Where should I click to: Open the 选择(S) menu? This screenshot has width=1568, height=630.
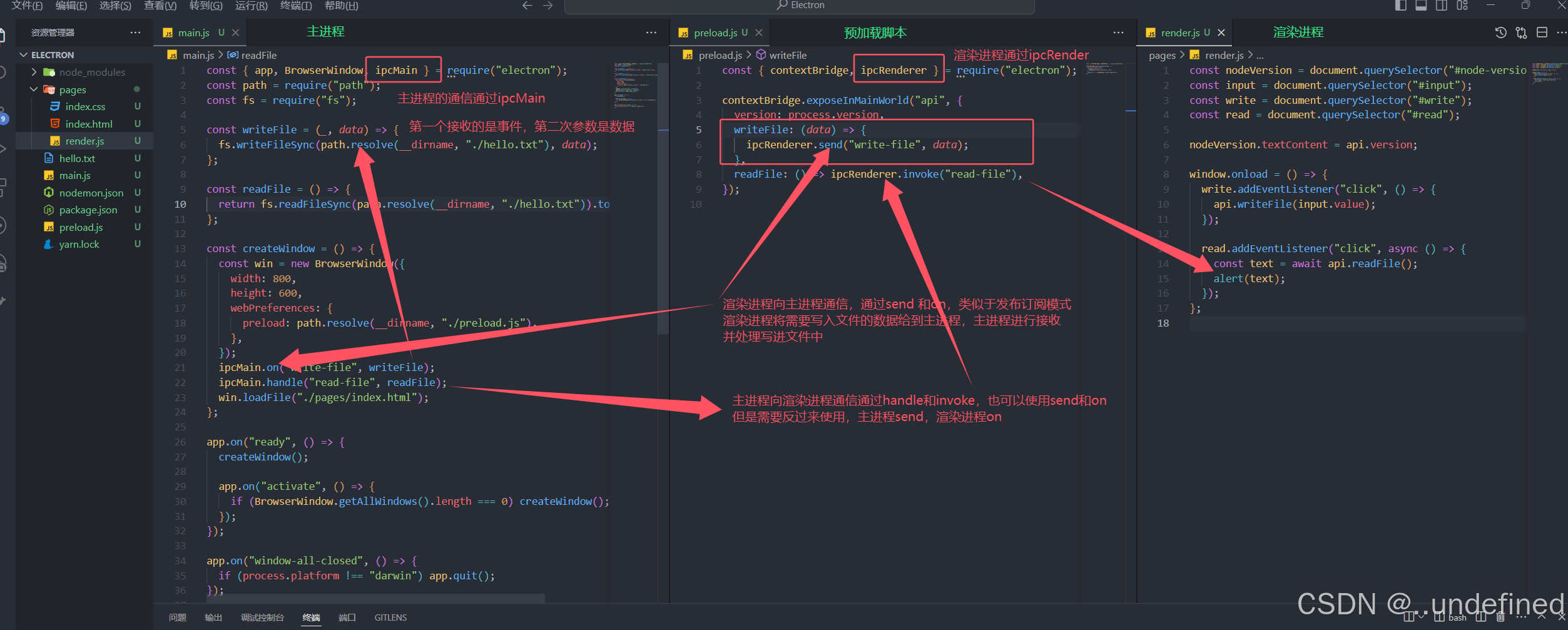pos(115,6)
